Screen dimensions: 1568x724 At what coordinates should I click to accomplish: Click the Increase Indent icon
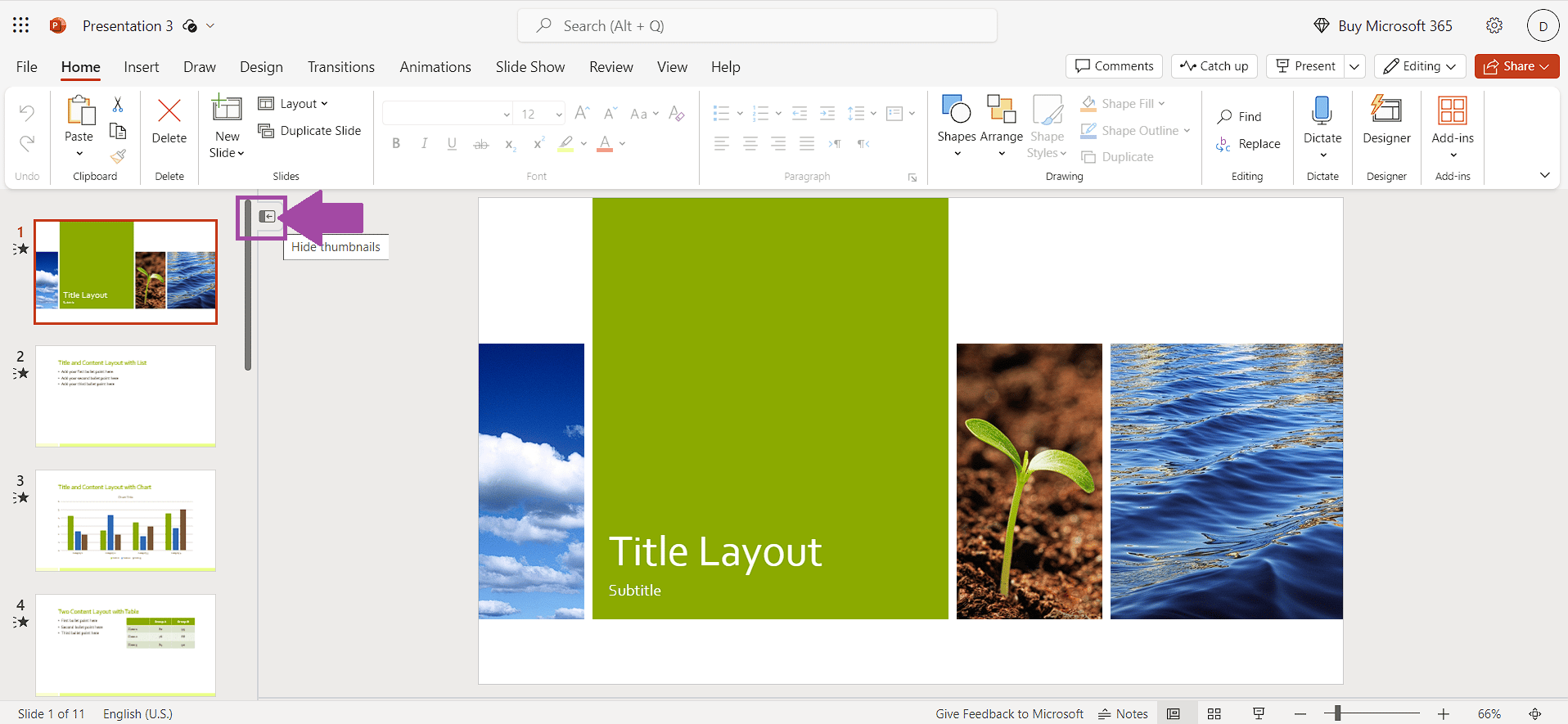pyautogui.click(x=827, y=113)
